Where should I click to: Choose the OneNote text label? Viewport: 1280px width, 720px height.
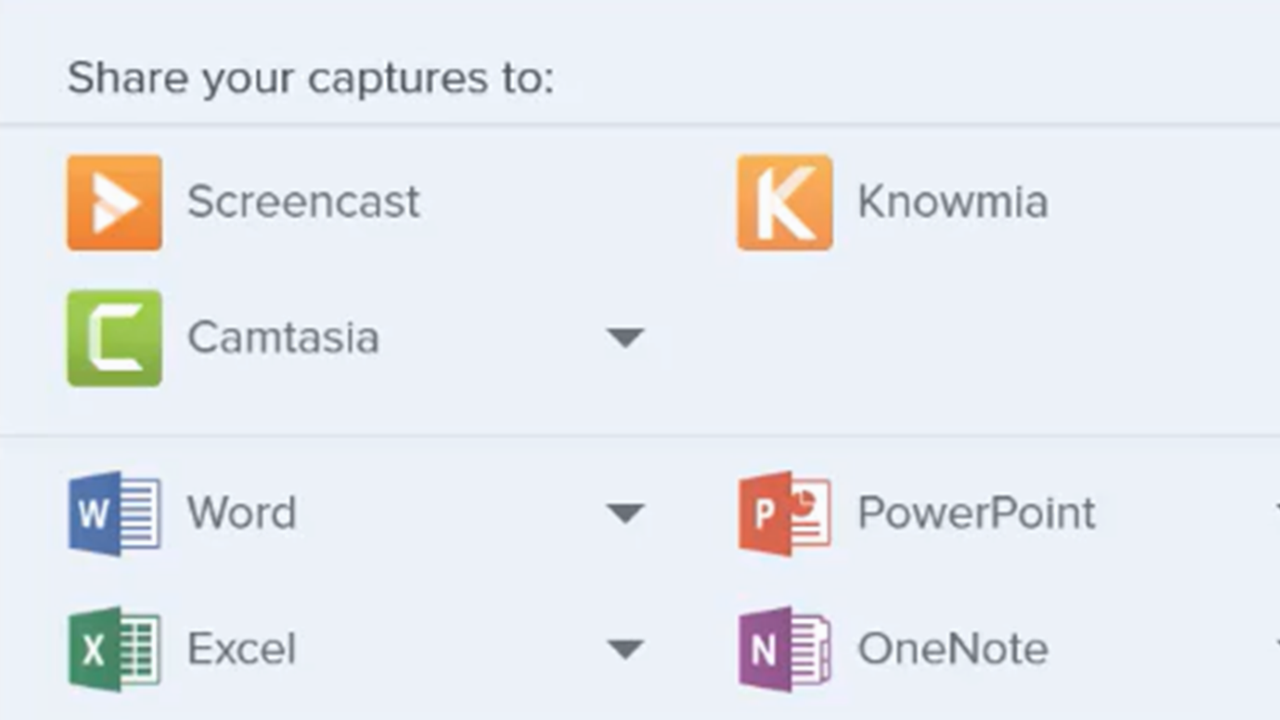click(952, 650)
